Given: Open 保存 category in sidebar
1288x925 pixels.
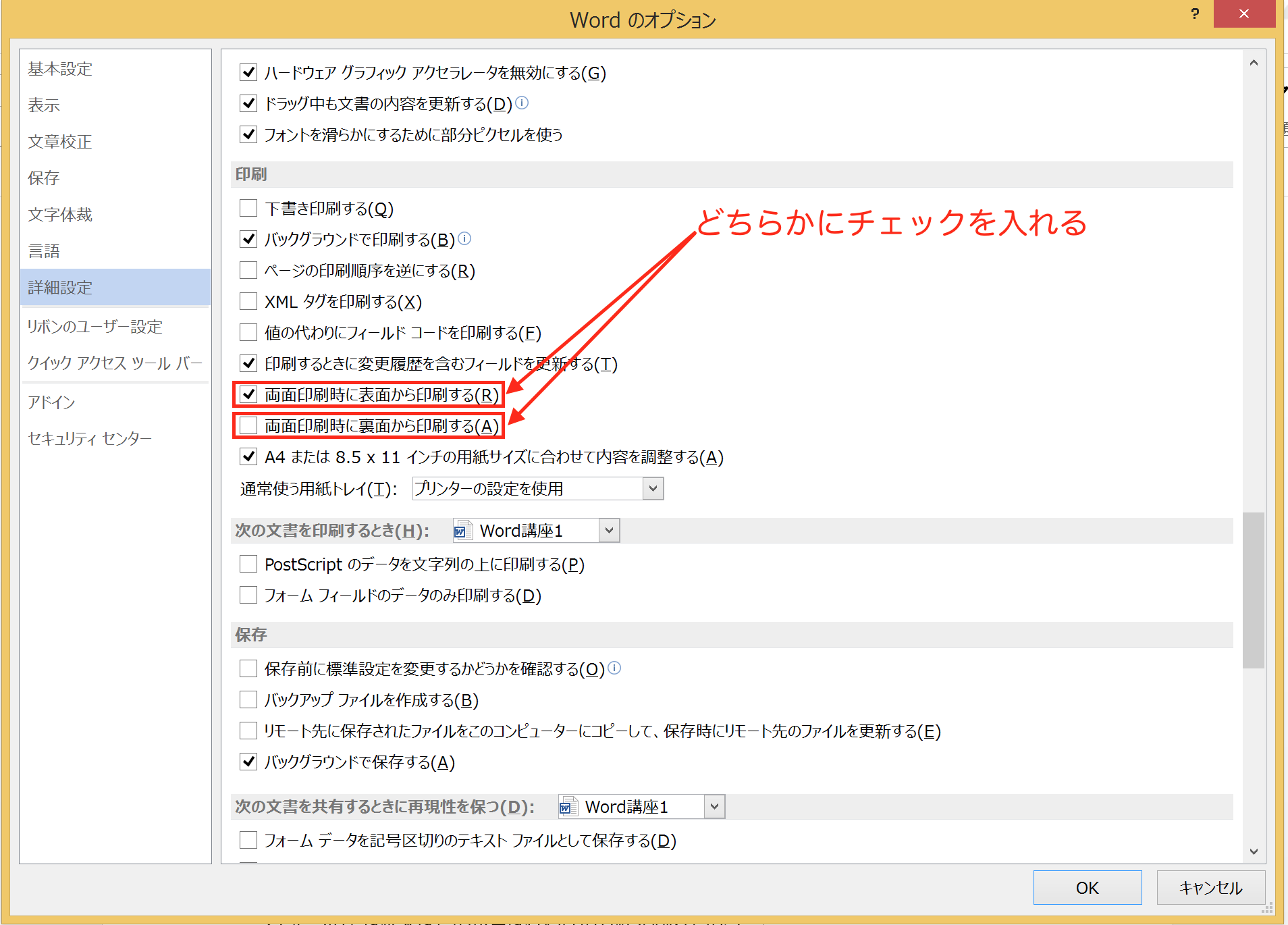Looking at the screenshot, I should point(115,178).
